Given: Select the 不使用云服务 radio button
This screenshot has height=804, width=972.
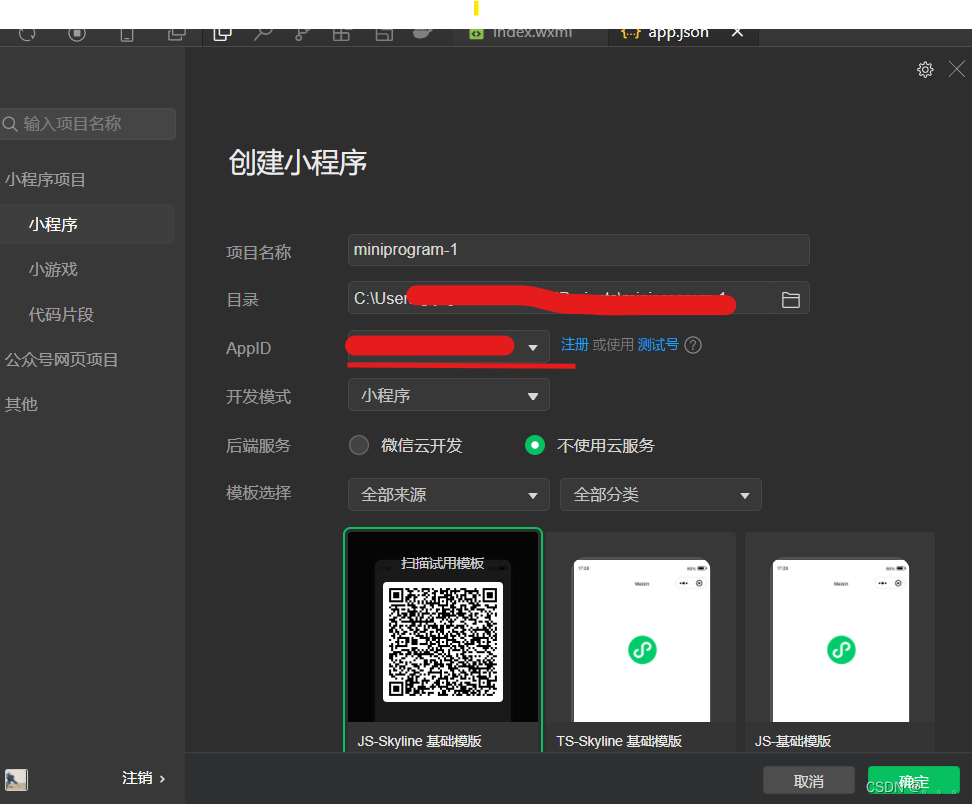Looking at the screenshot, I should pos(535,445).
